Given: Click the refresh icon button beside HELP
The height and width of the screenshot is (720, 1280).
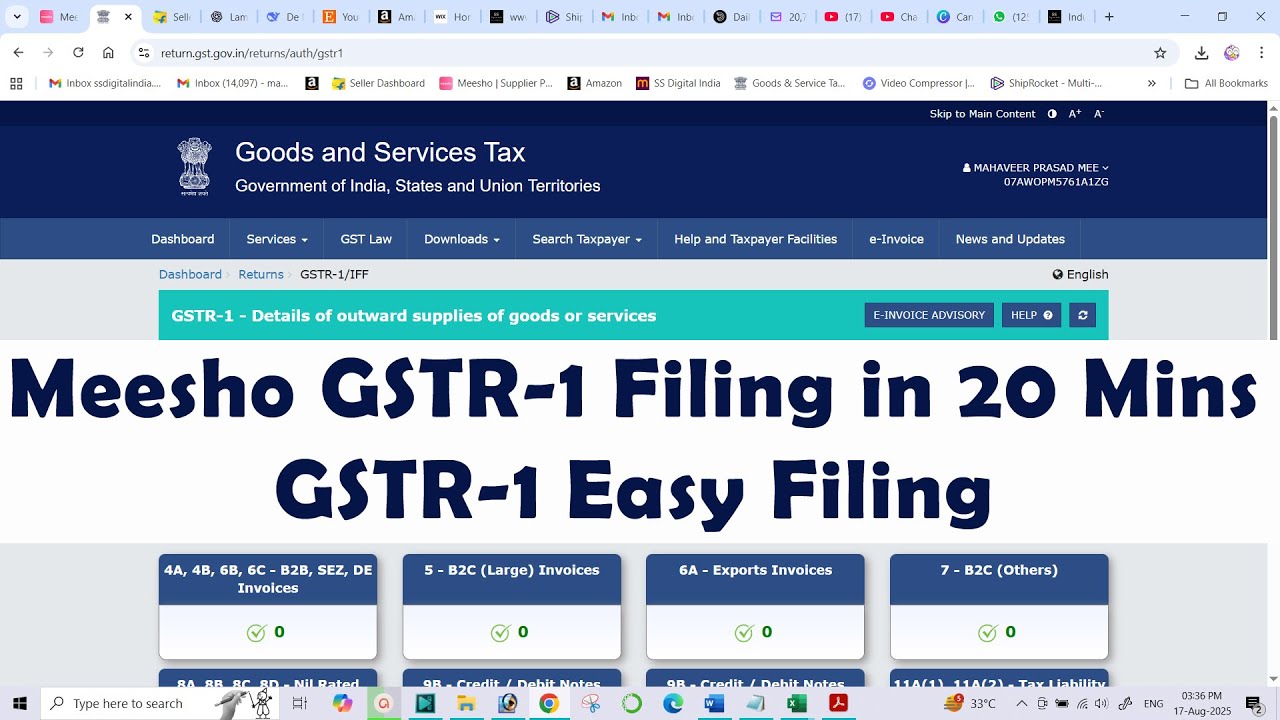Looking at the screenshot, I should 1082,315.
